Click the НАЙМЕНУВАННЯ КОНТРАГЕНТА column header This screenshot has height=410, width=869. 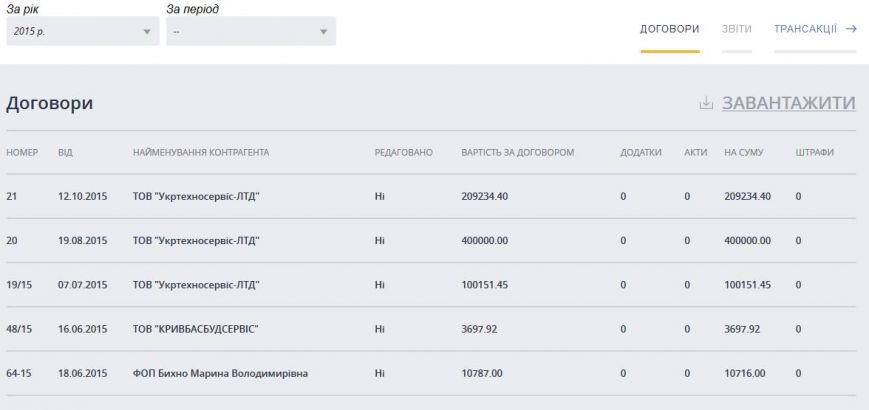[x=201, y=152]
